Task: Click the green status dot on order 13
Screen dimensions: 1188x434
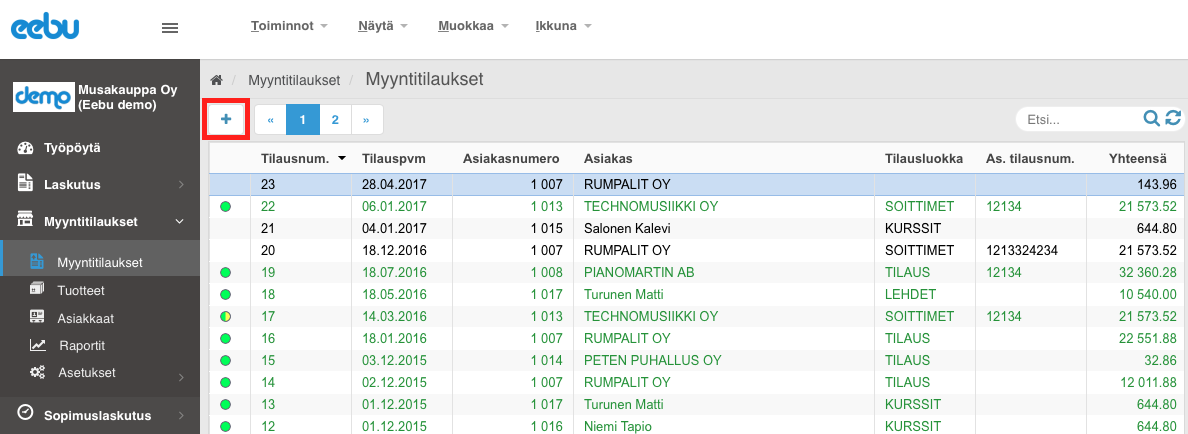Action: click(x=225, y=404)
